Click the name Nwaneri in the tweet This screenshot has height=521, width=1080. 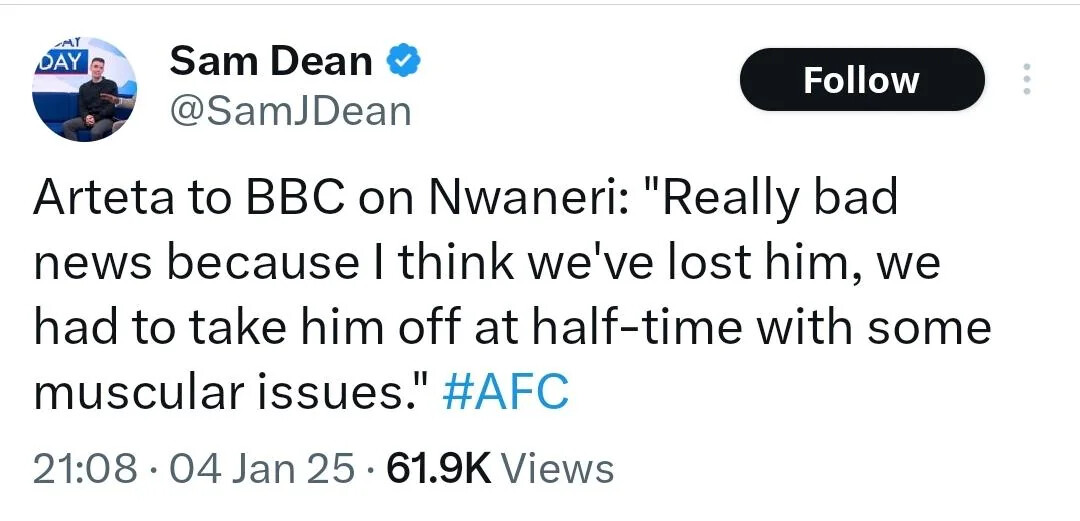pyautogui.click(x=529, y=198)
